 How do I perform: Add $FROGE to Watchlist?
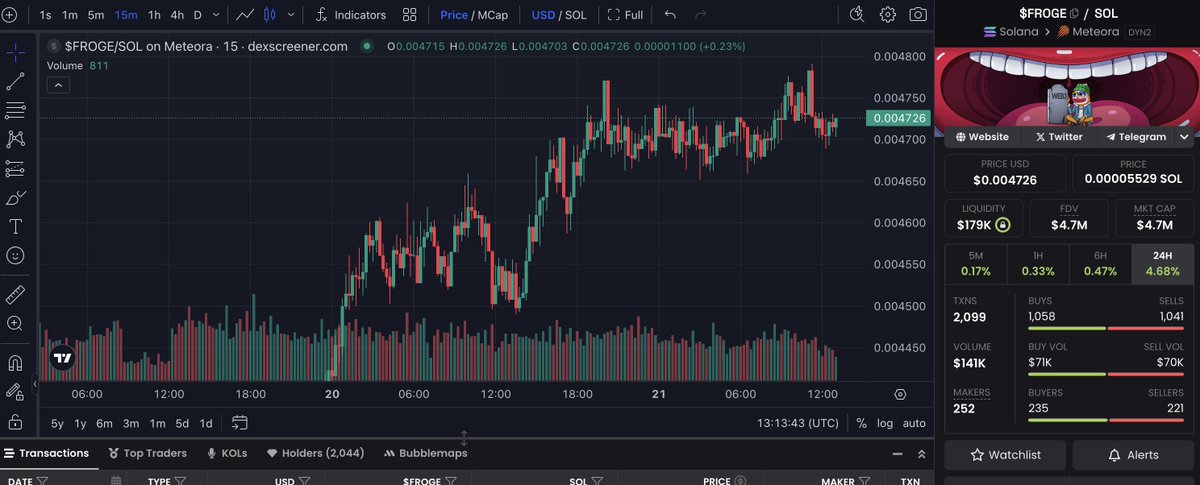coord(1005,455)
